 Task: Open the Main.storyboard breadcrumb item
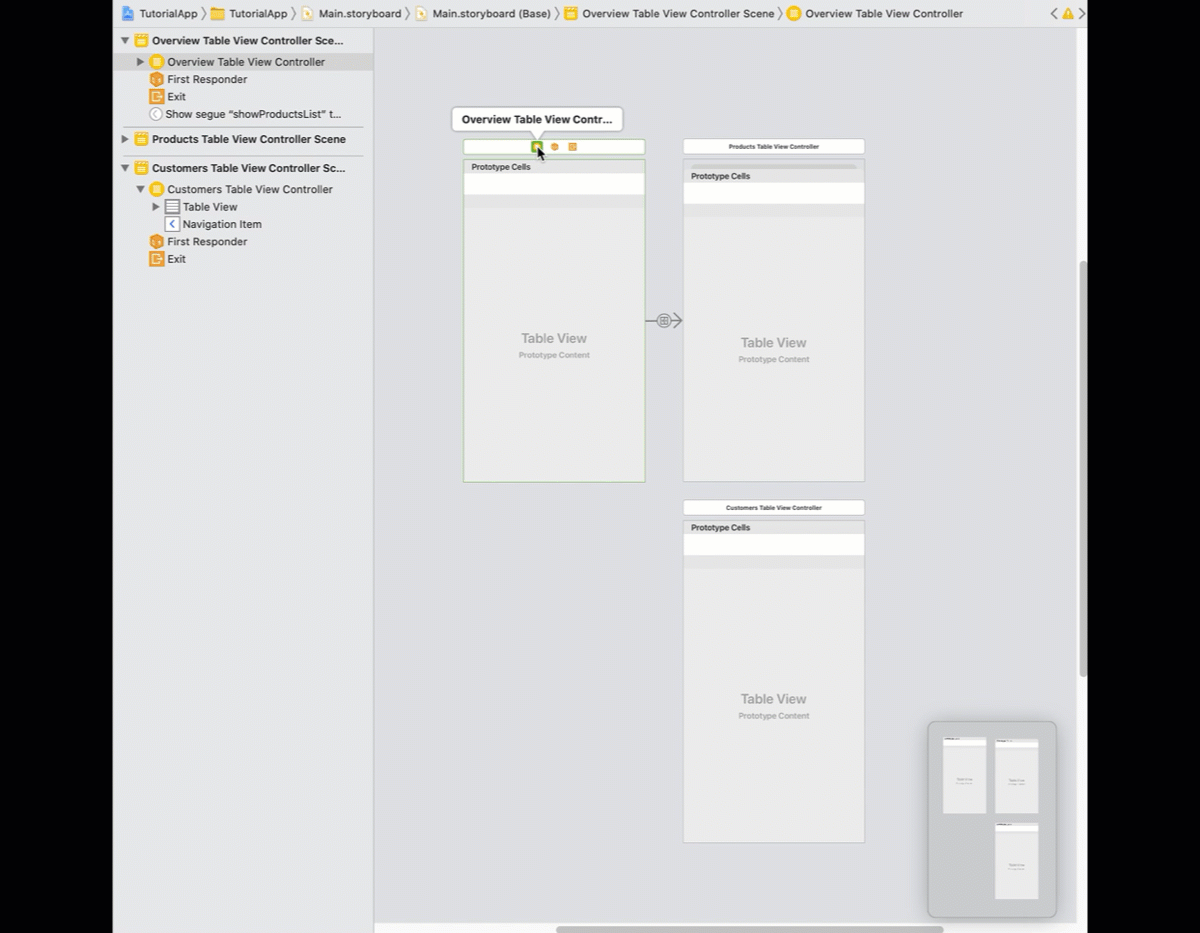(x=351, y=14)
